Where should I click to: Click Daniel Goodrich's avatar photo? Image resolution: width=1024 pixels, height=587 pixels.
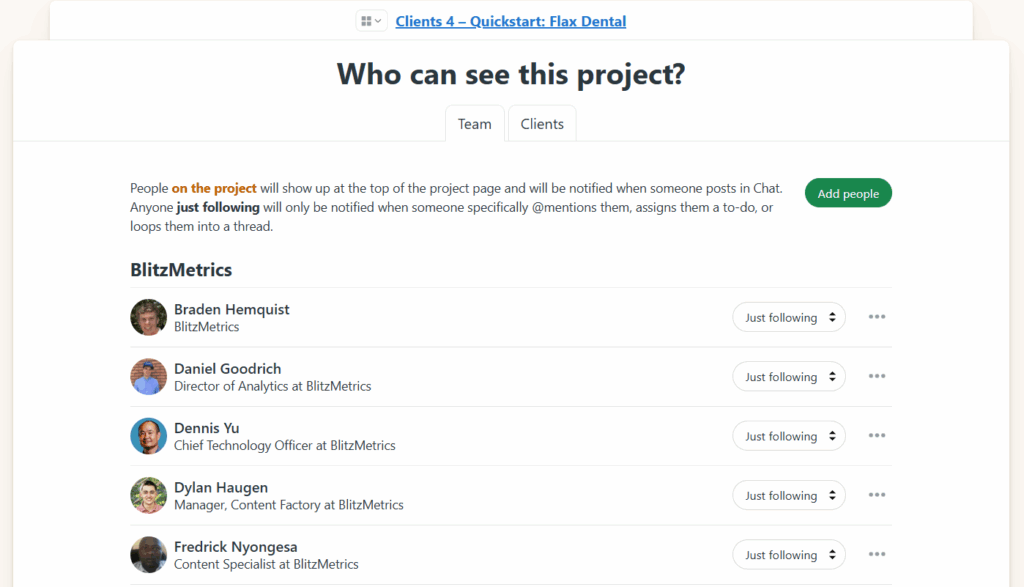(148, 377)
